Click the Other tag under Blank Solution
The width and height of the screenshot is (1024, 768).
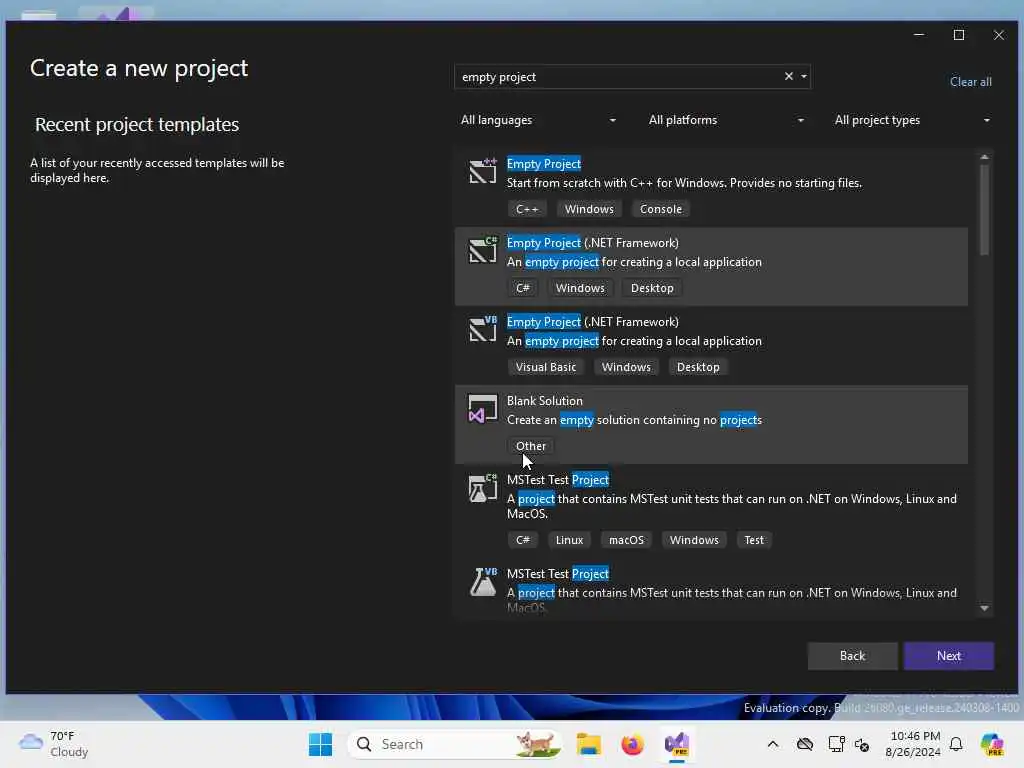click(530, 446)
